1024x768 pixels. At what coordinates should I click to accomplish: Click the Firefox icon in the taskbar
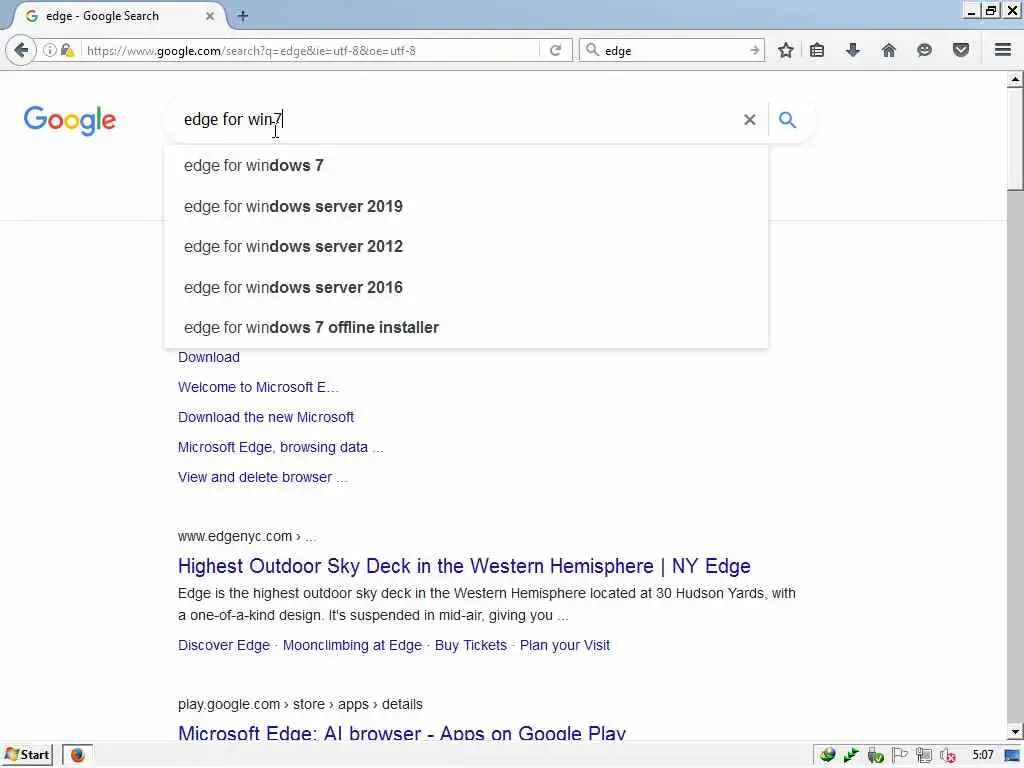(78, 755)
